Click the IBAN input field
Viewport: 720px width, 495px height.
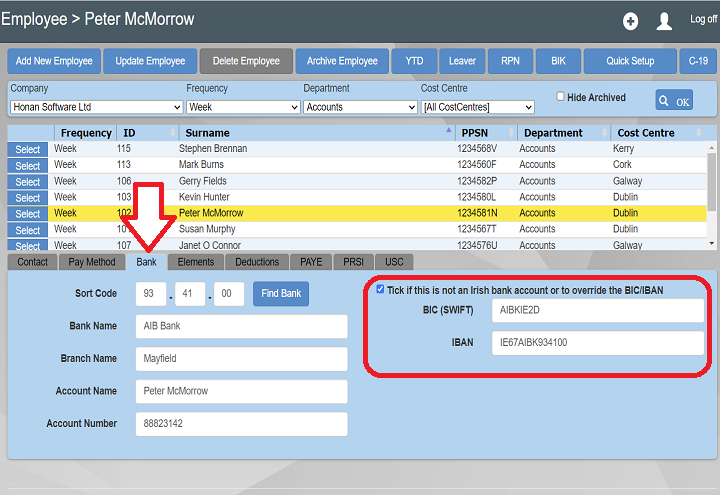598,343
